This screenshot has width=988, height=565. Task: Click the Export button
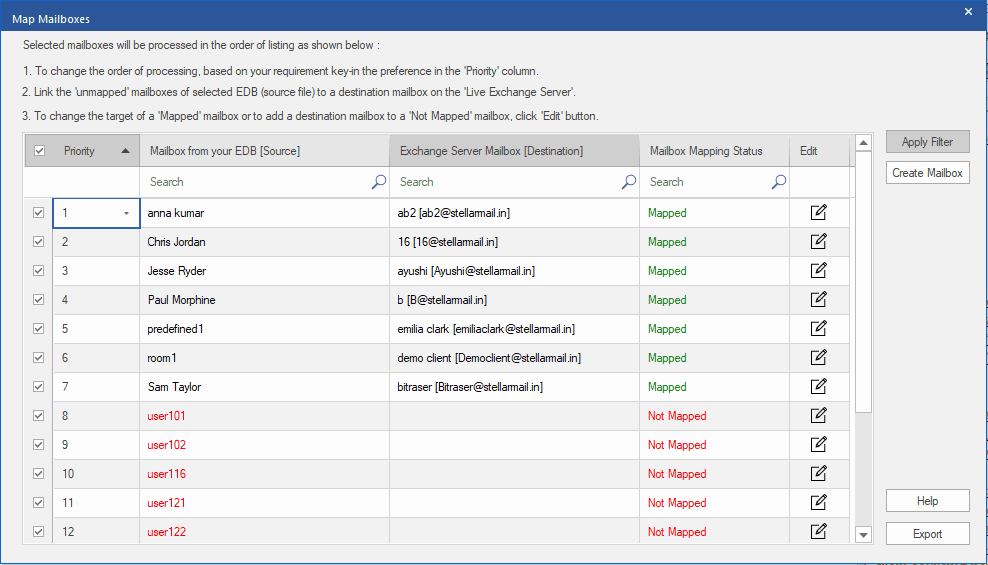pos(928,534)
